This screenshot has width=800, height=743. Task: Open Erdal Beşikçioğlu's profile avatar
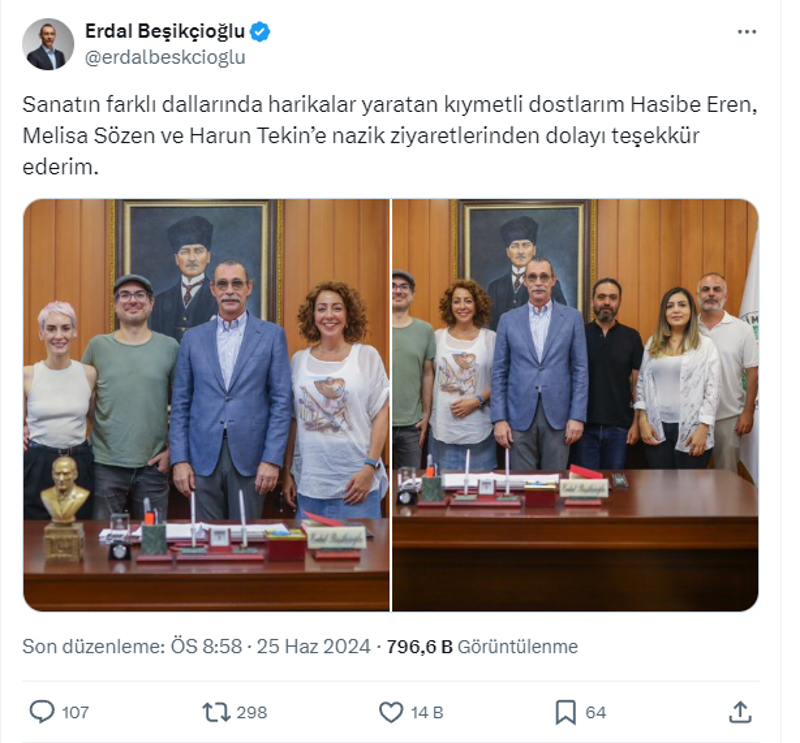[48, 44]
